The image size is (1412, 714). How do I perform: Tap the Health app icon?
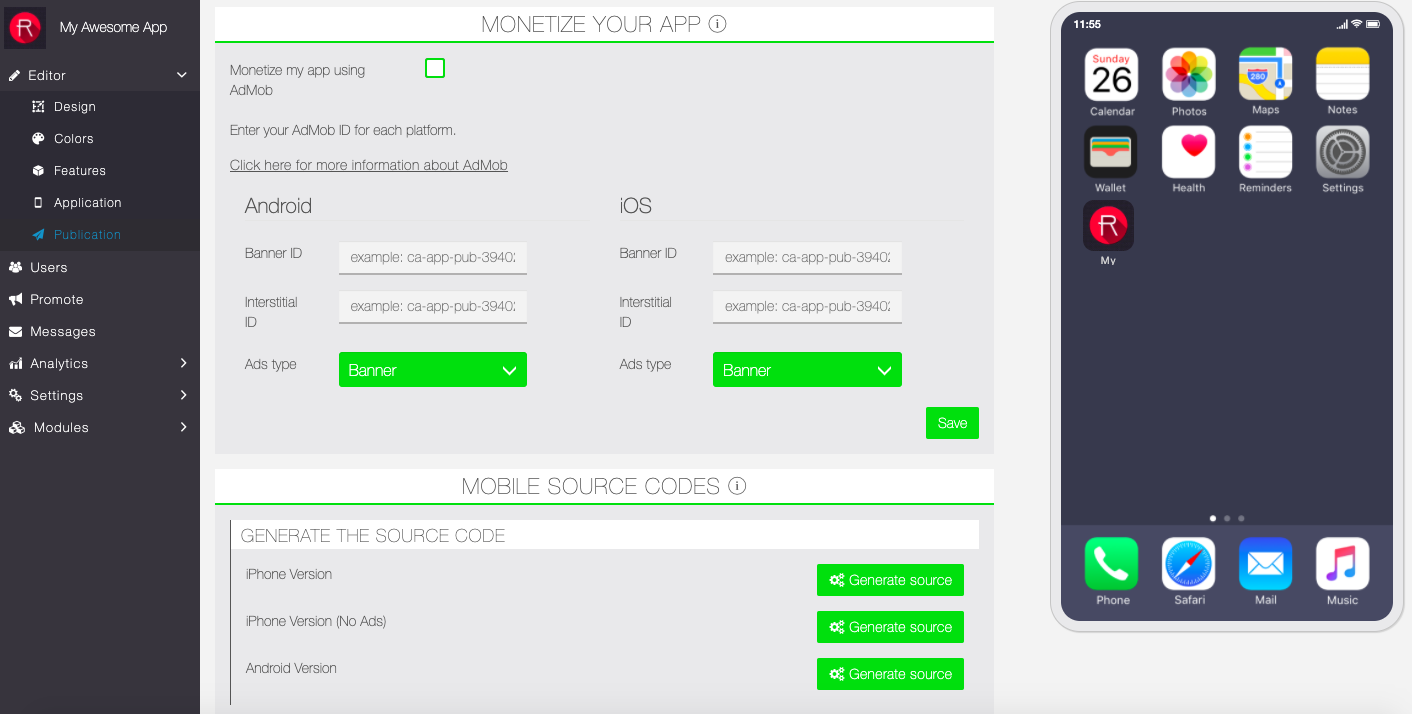point(1188,151)
